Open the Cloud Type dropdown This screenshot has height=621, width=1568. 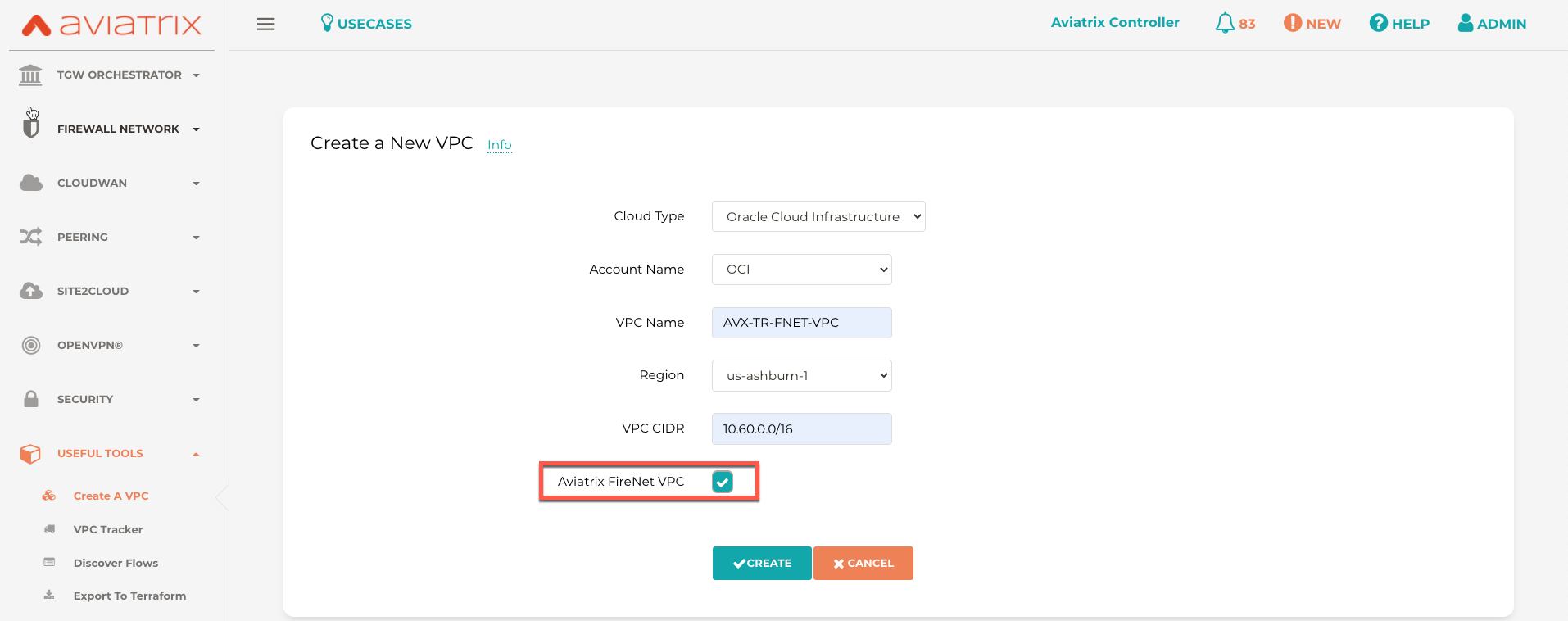818,216
